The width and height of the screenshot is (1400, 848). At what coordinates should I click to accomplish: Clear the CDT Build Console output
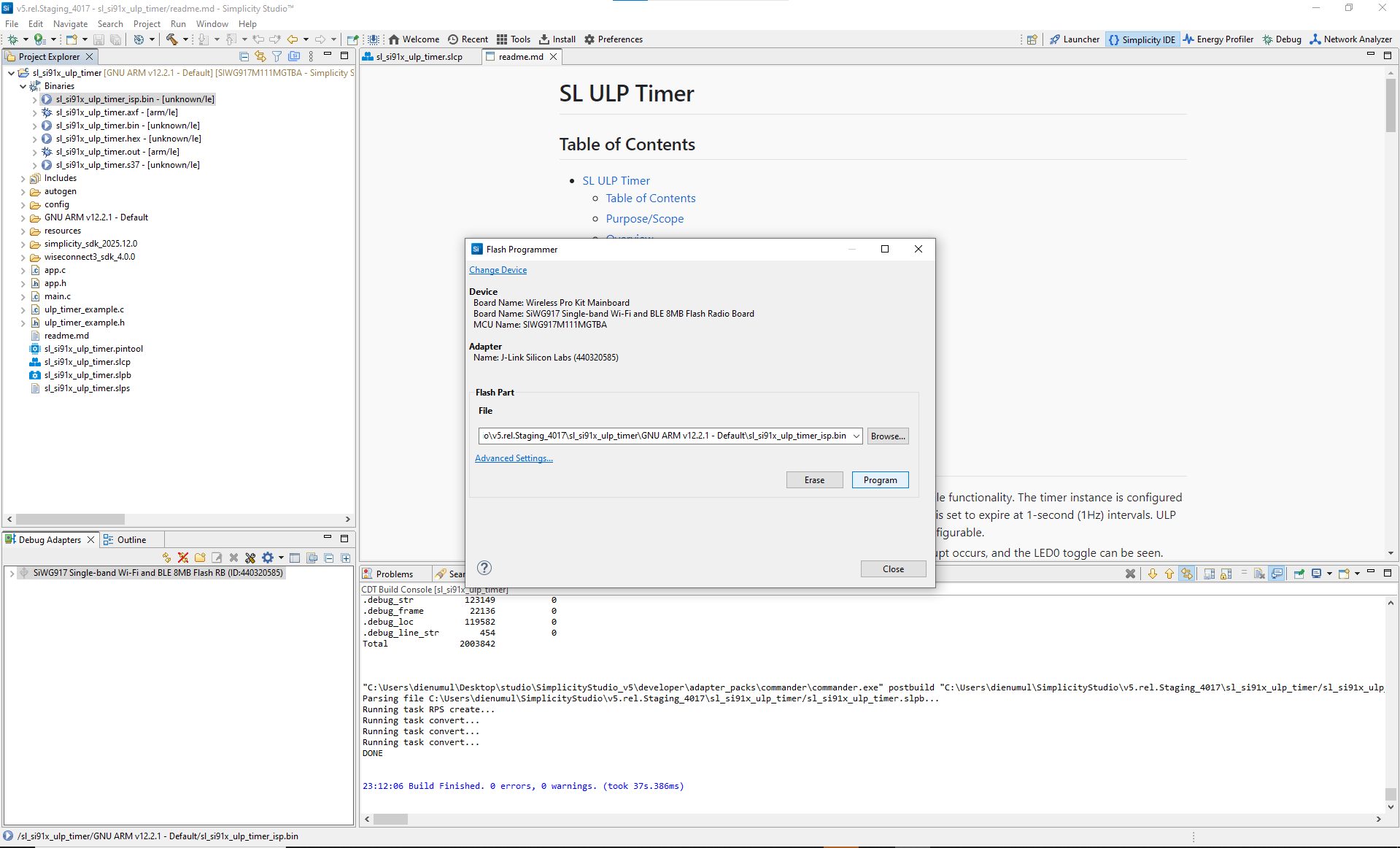[x=1259, y=574]
